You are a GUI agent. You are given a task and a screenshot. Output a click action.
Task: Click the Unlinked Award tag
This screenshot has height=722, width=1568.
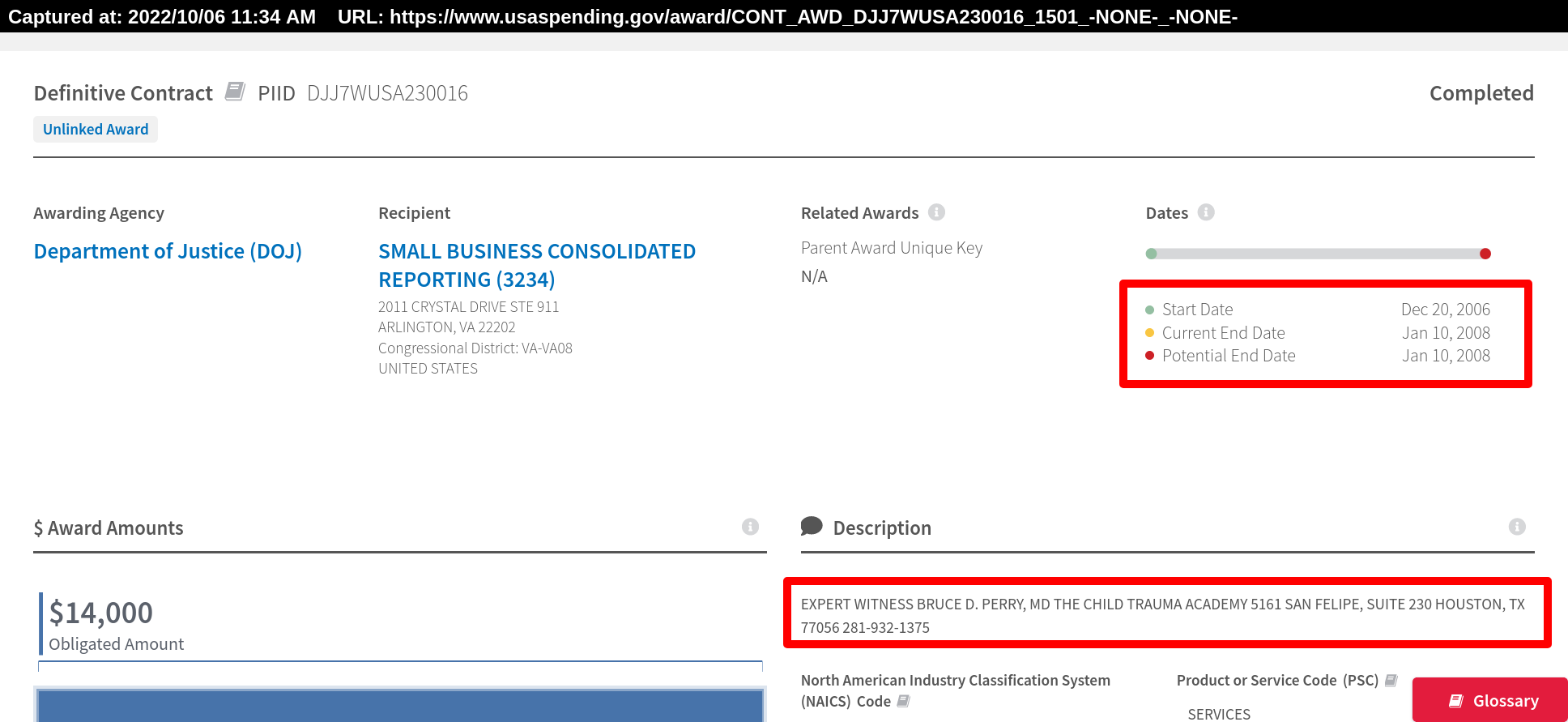(x=96, y=130)
